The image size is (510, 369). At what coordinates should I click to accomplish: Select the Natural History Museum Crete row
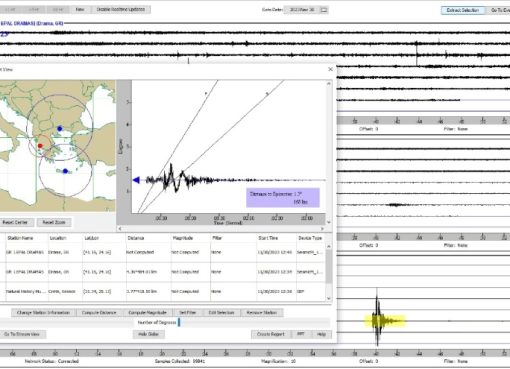(165, 291)
